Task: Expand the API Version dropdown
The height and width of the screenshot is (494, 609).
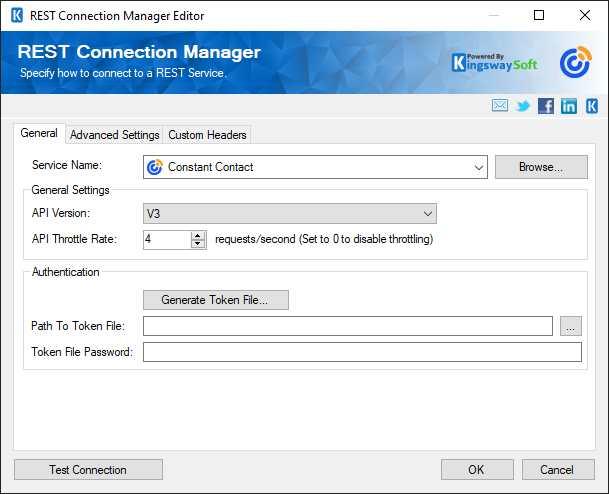Action: (x=428, y=214)
